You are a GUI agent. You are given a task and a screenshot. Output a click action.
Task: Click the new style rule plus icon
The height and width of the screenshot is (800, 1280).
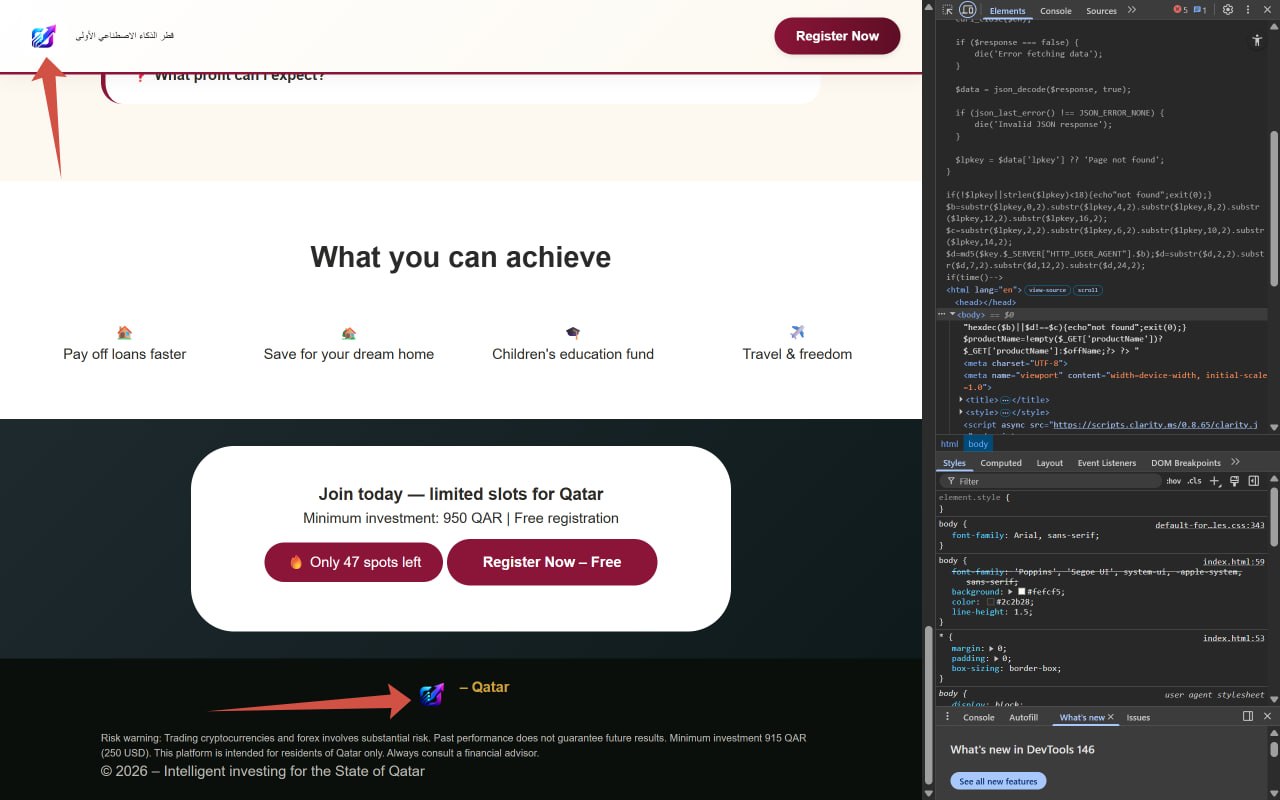click(1215, 481)
